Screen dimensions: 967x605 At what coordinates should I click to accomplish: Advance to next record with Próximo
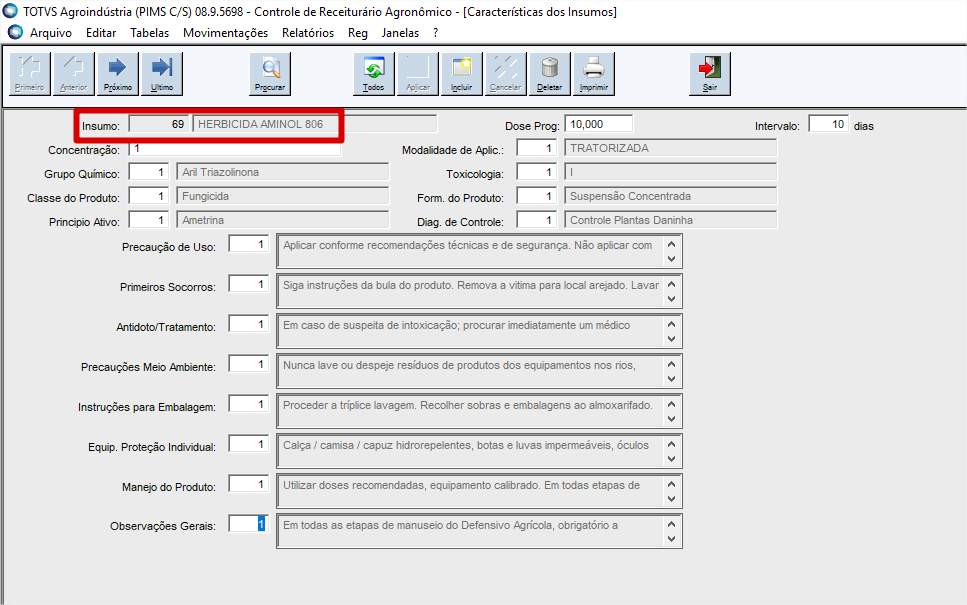click(x=118, y=73)
